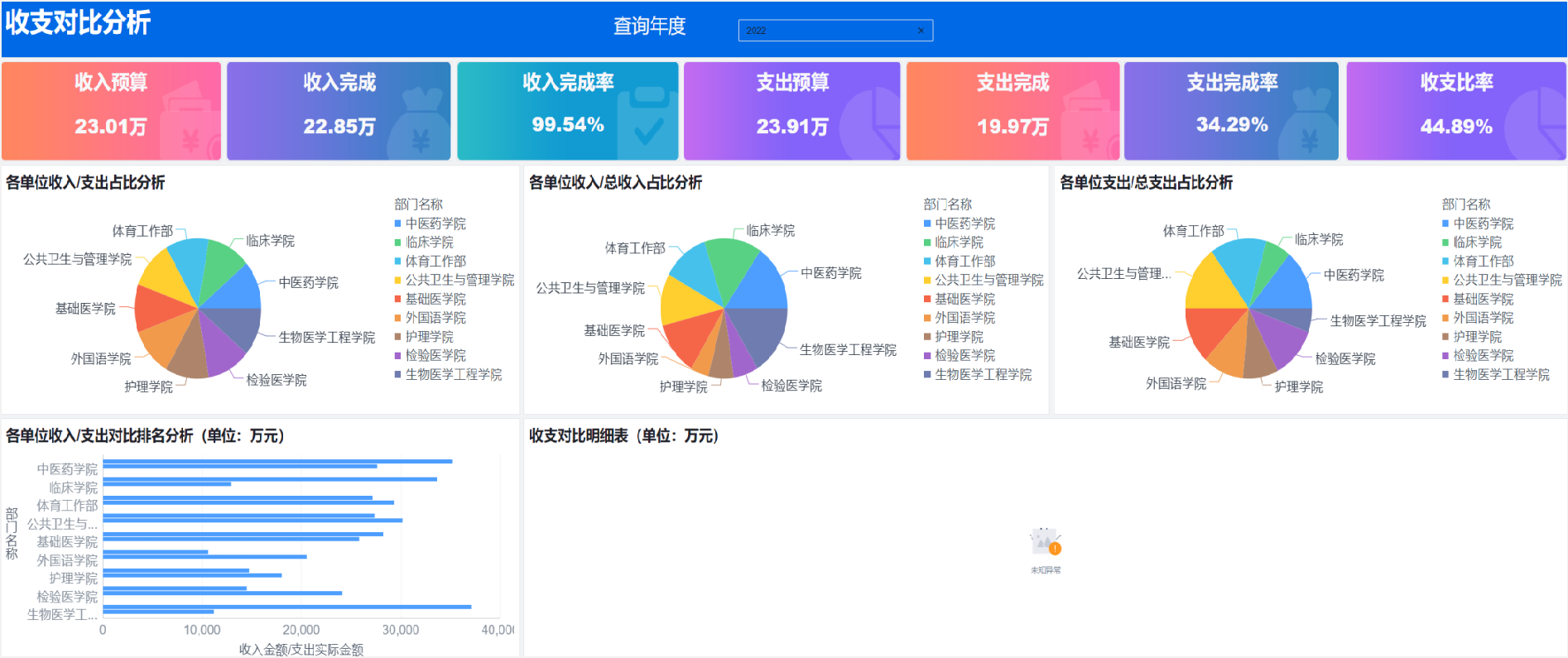Click 生物医学工程学院 slice label in 收入/支出占比 pie
1568x658 pixels.
(327, 338)
